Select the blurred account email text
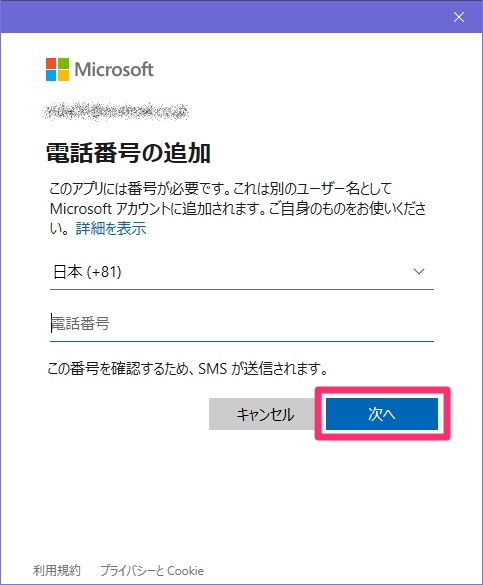 pyautogui.click(x=116, y=112)
